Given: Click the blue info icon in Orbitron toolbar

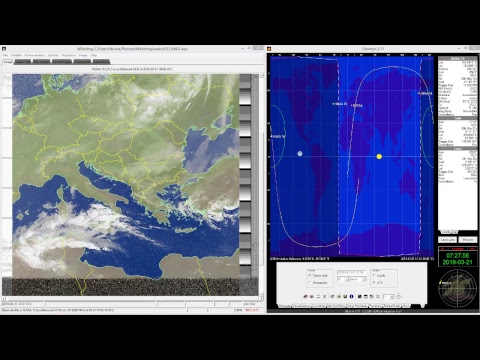Looking at the screenshot, I should (351, 296).
